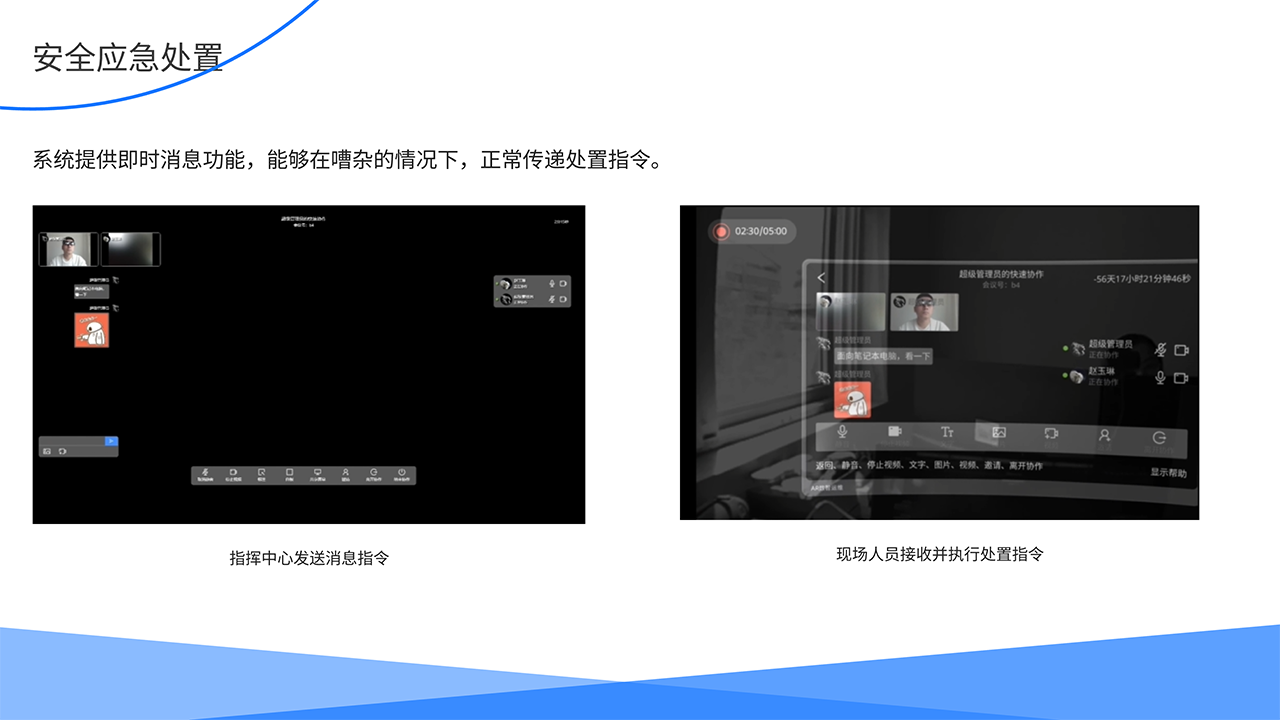Select the 文字 (text) icon on the AR toolbar
The width and height of the screenshot is (1280, 720).
[x=948, y=434]
